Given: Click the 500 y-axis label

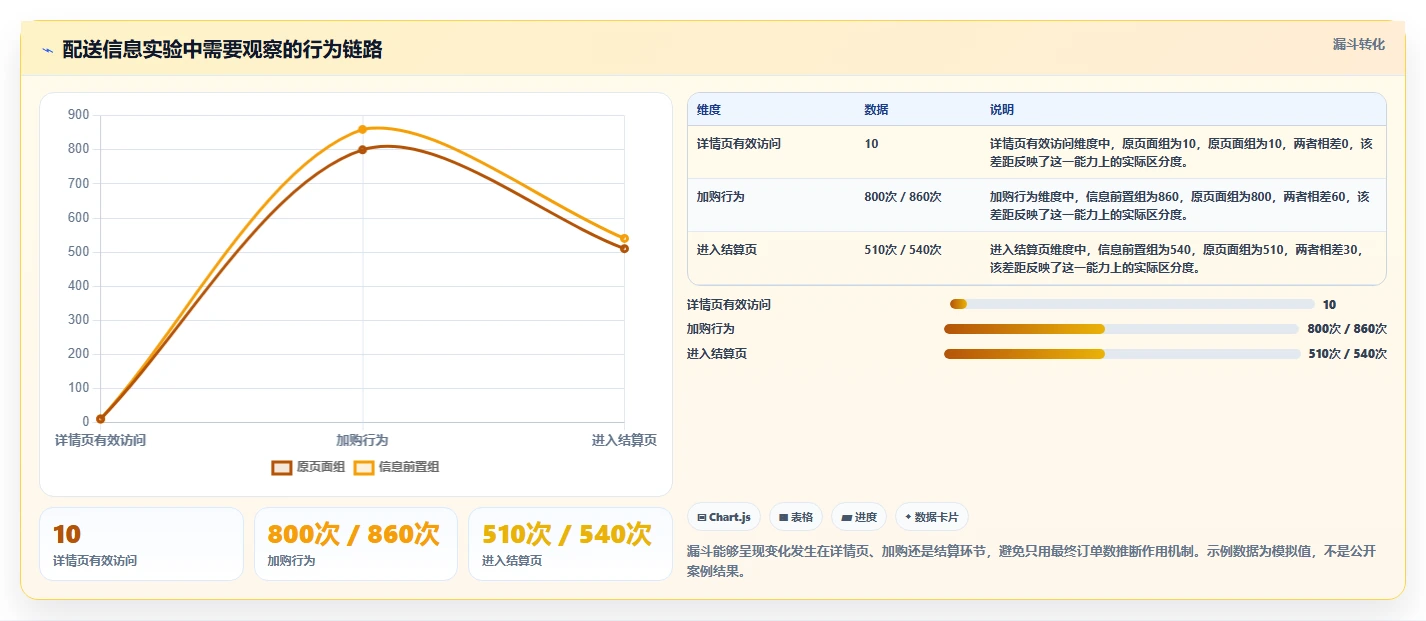Looking at the screenshot, I should tap(79, 251).
